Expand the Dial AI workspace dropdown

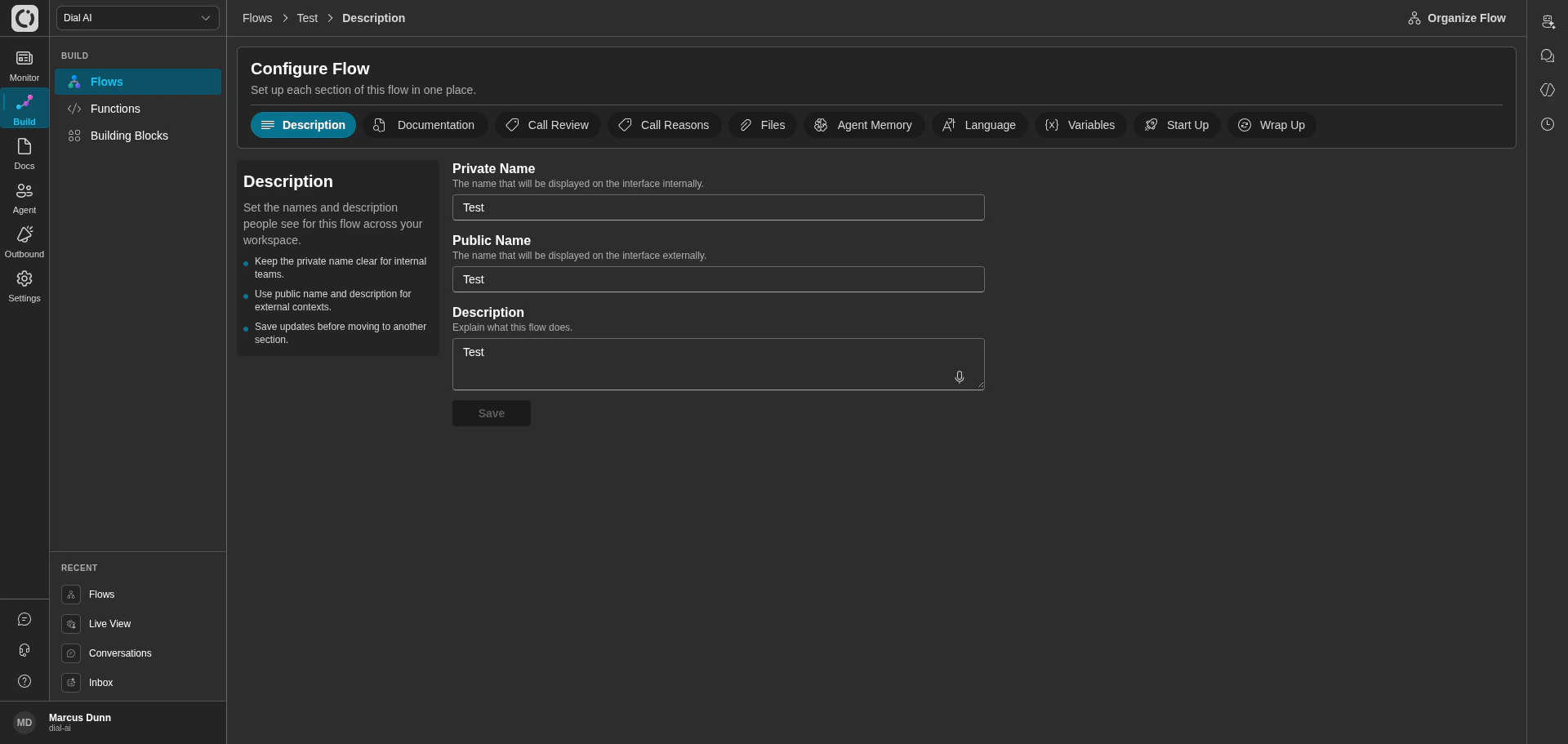click(x=138, y=18)
